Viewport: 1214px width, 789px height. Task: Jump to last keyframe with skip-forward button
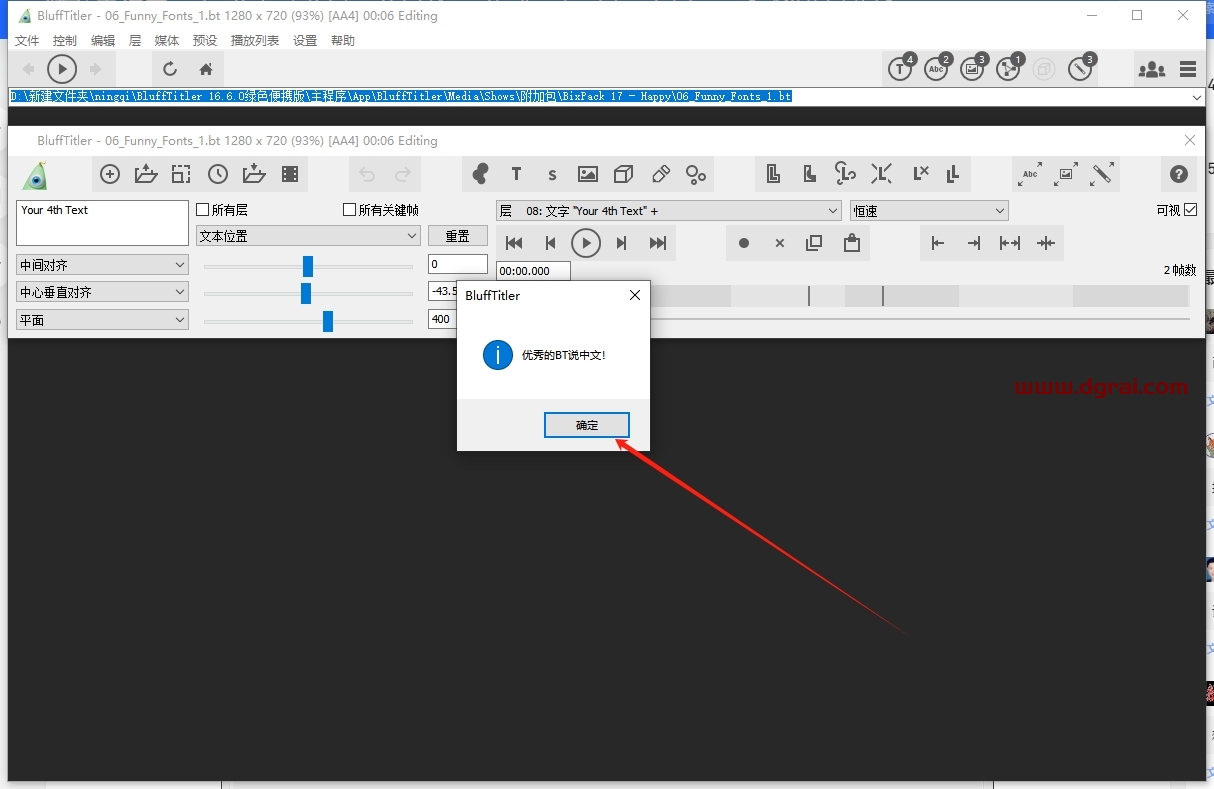tap(658, 243)
